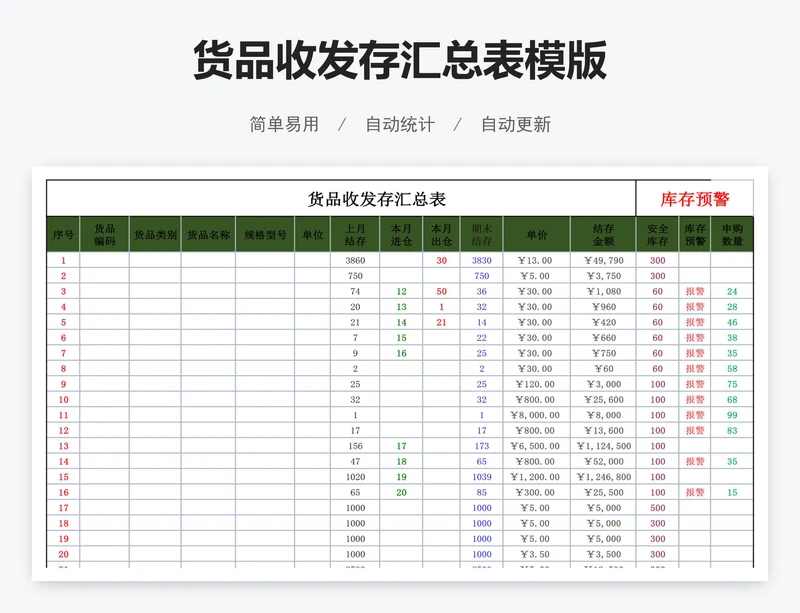This screenshot has width=800, height=613.
Task: Click the green 19 cell in 本月进仓
Action: click(x=401, y=477)
